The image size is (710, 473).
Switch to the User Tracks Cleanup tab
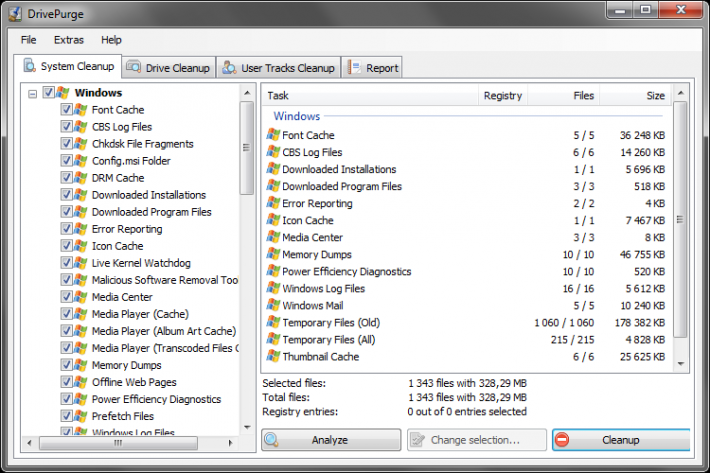point(279,67)
